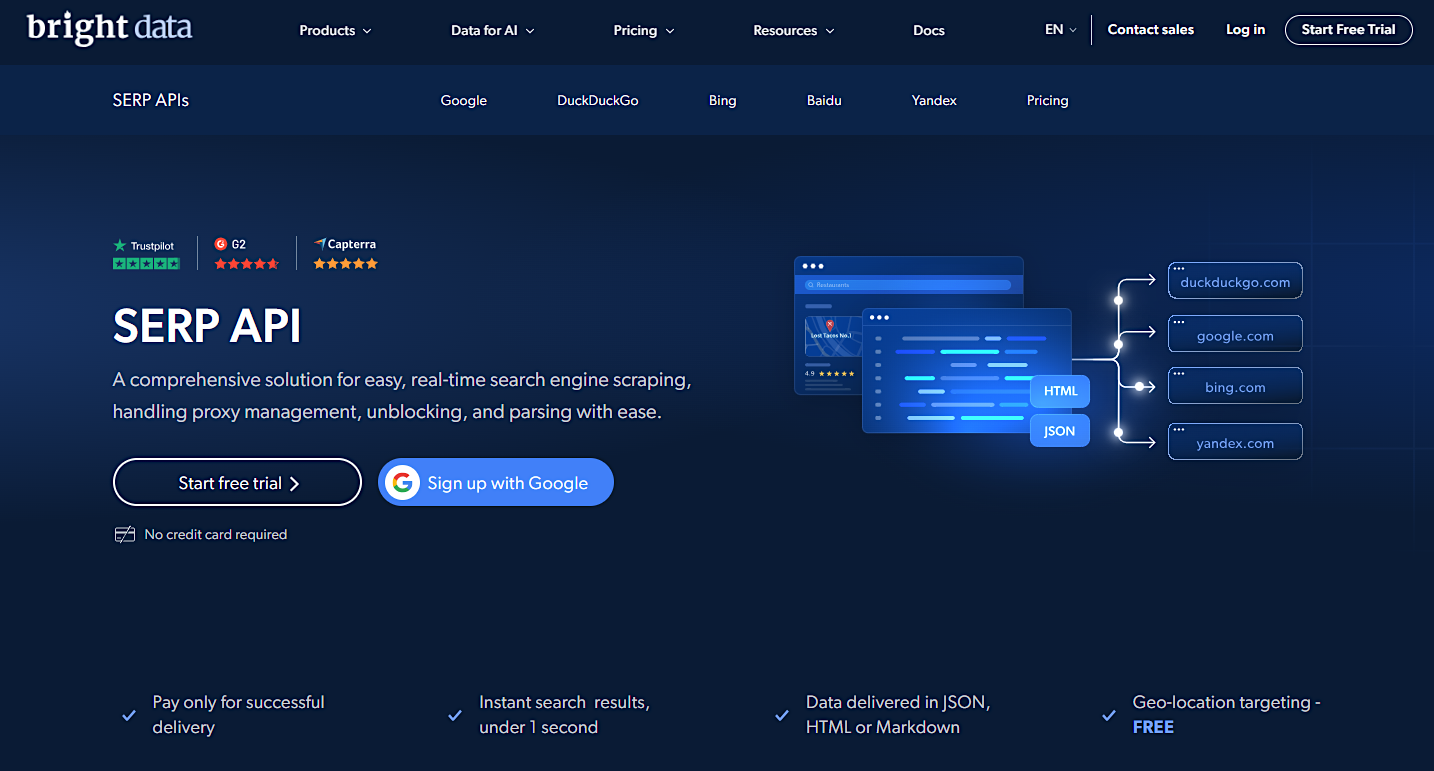This screenshot has height=771, width=1434.
Task: Click the checkmark beside Pay only for successful delivery
Action: [129, 715]
